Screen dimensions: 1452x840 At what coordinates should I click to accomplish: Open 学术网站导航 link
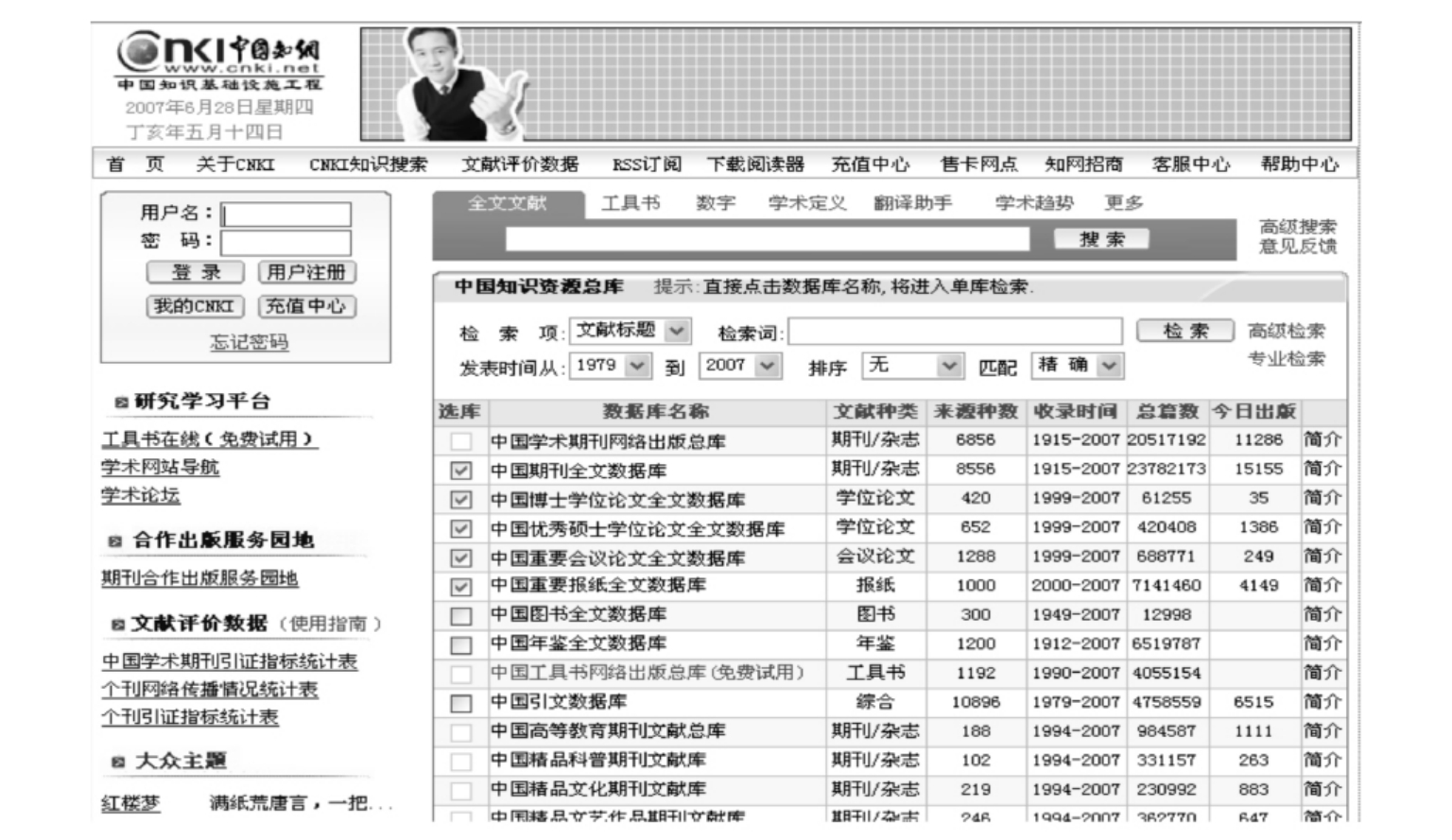click(x=161, y=467)
